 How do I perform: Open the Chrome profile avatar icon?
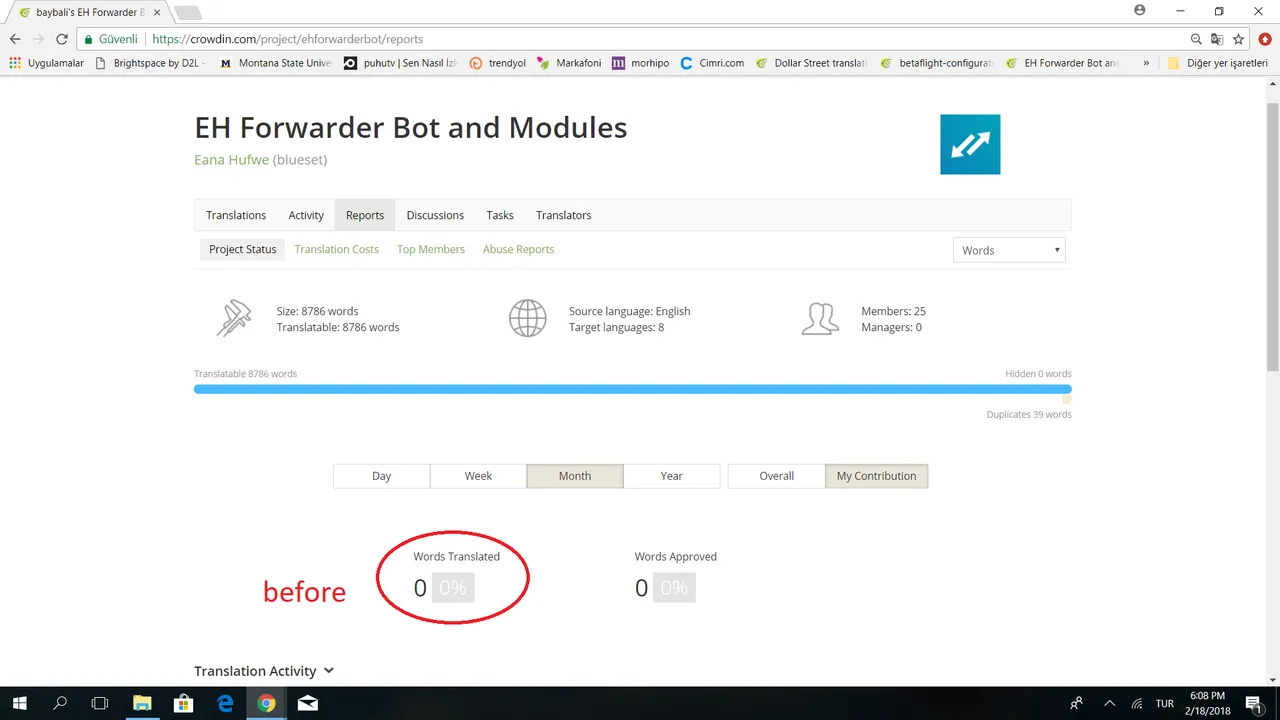coord(1140,10)
